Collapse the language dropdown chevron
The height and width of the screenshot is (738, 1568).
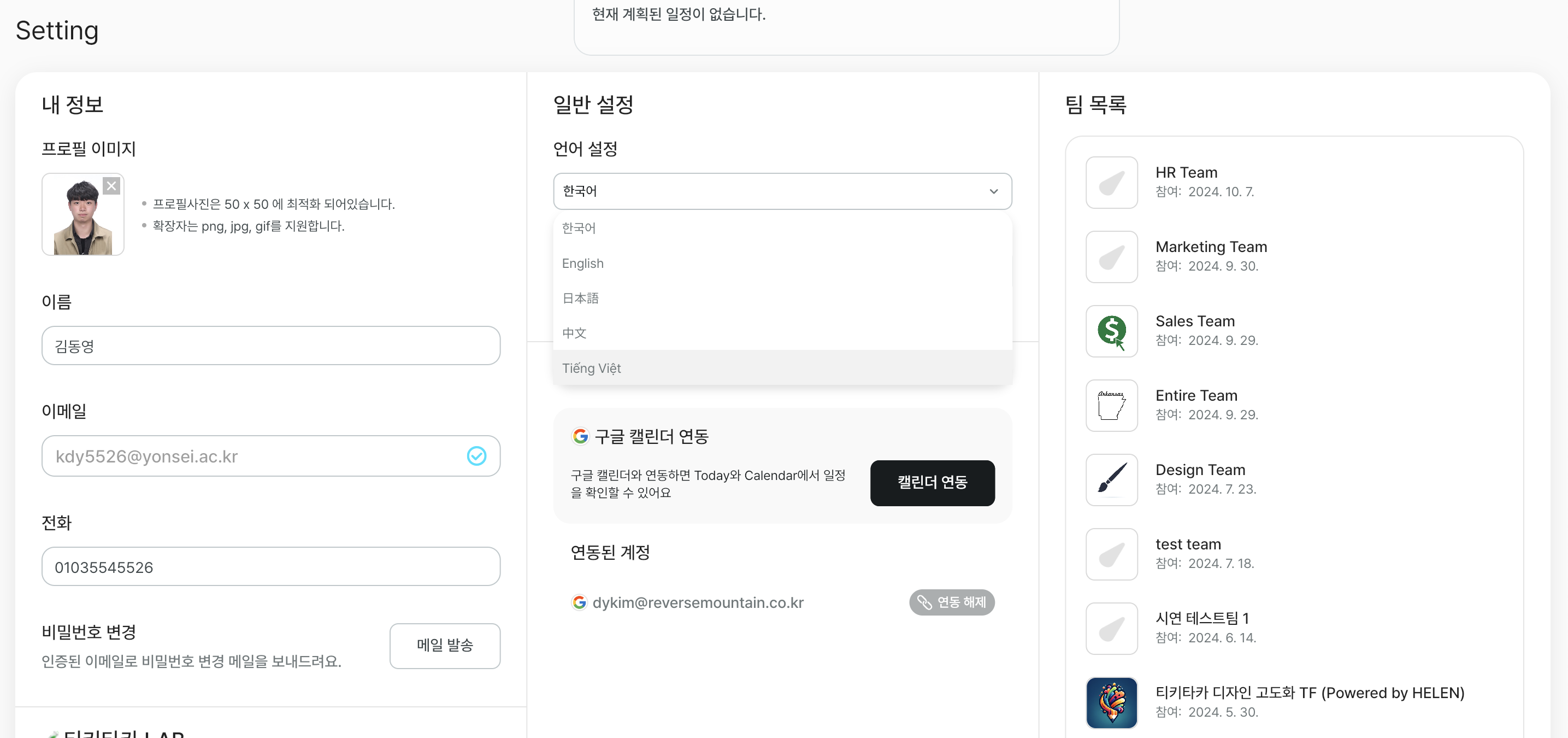[993, 191]
